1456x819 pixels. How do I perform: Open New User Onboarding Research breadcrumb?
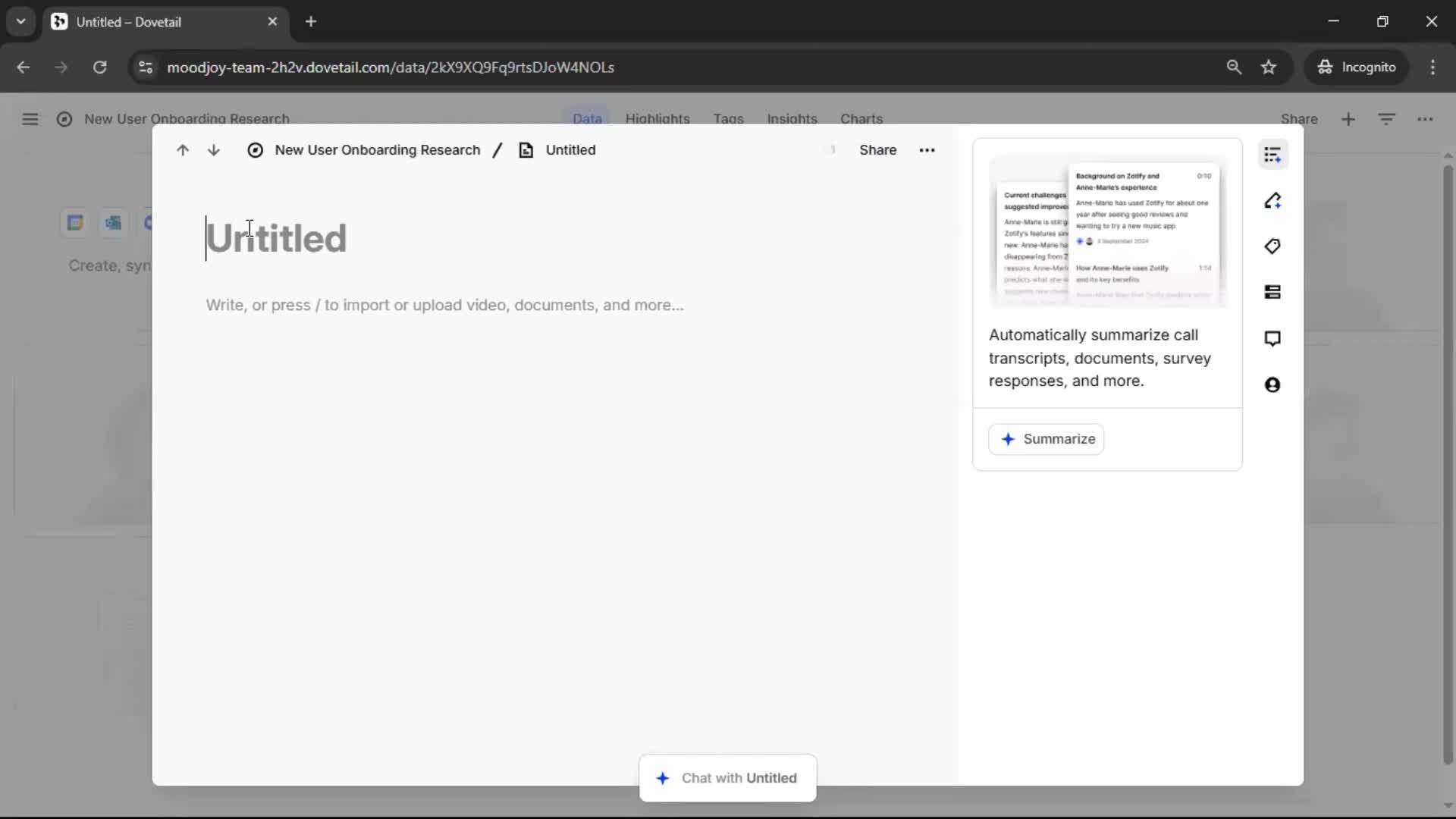[377, 150]
